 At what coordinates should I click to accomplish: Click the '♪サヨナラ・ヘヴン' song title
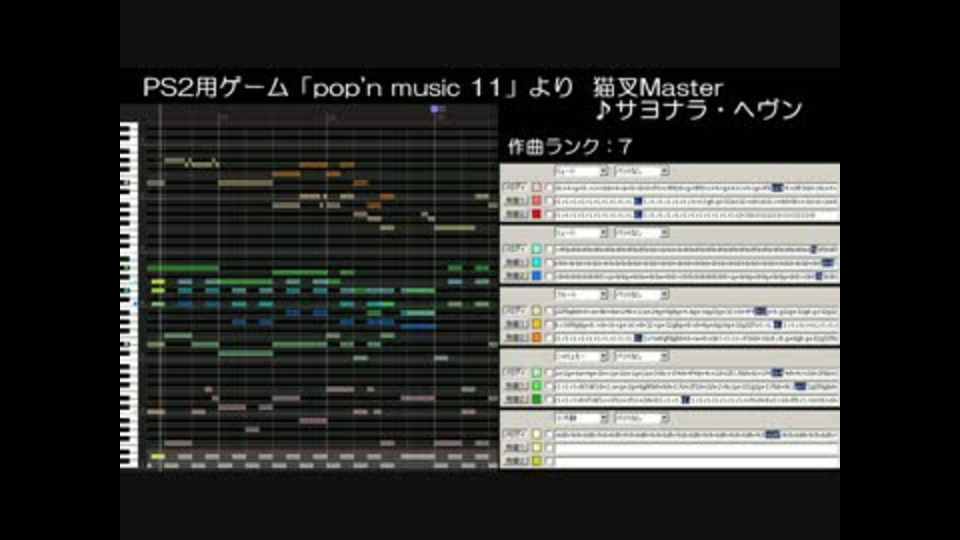pos(699,110)
